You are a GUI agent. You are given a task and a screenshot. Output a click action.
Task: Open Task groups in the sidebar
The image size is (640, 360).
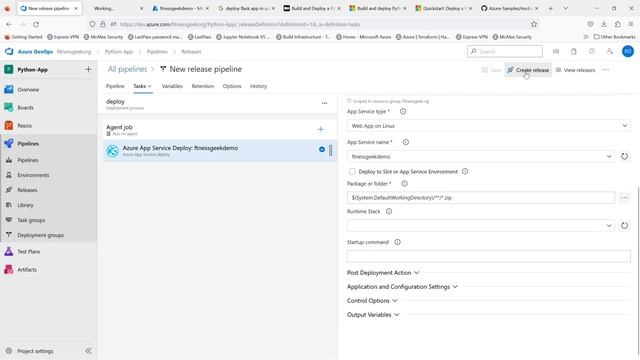31,220
